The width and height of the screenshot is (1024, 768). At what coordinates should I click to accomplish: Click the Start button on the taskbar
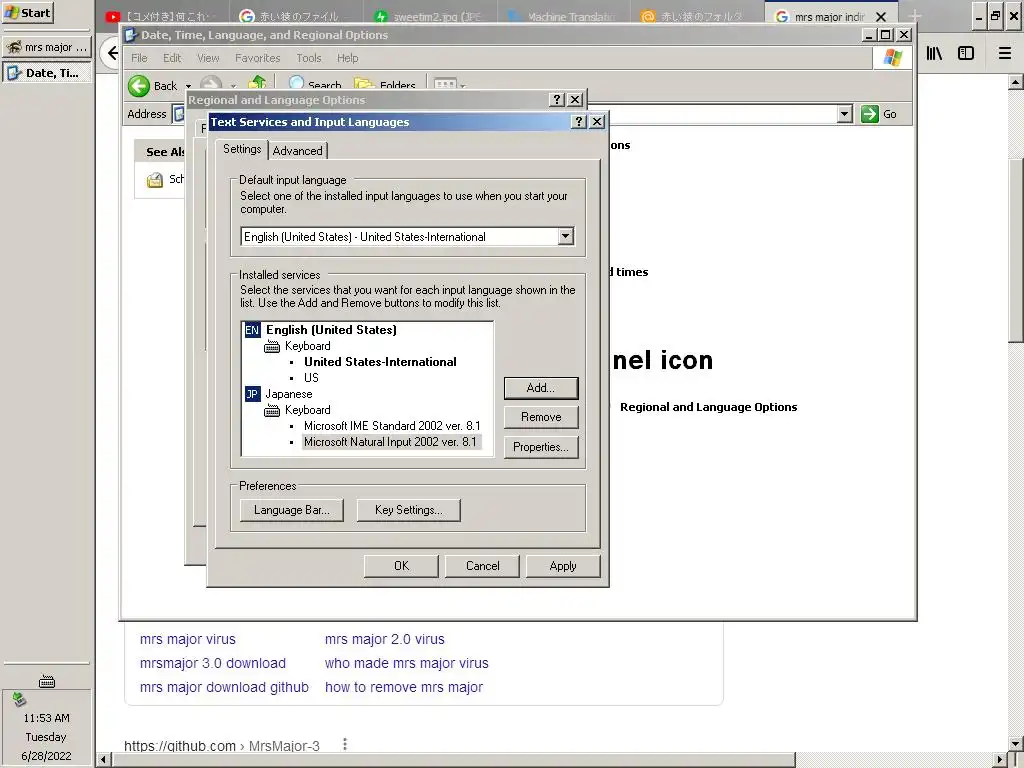[27, 12]
